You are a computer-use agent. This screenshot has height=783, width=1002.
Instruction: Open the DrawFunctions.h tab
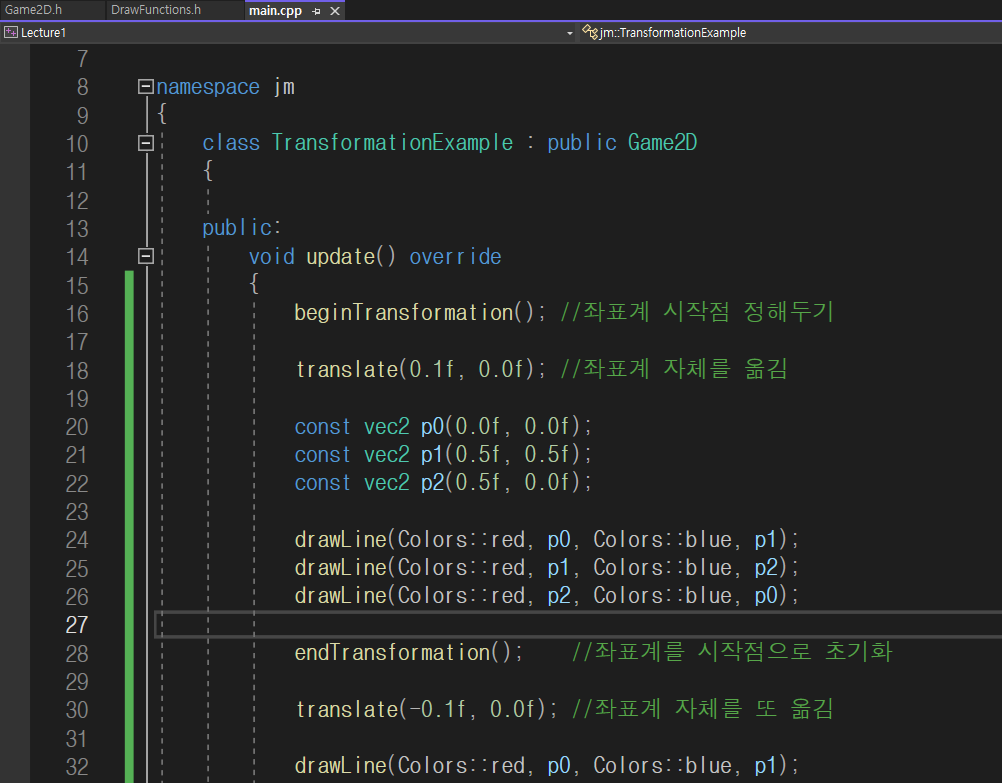(x=156, y=10)
